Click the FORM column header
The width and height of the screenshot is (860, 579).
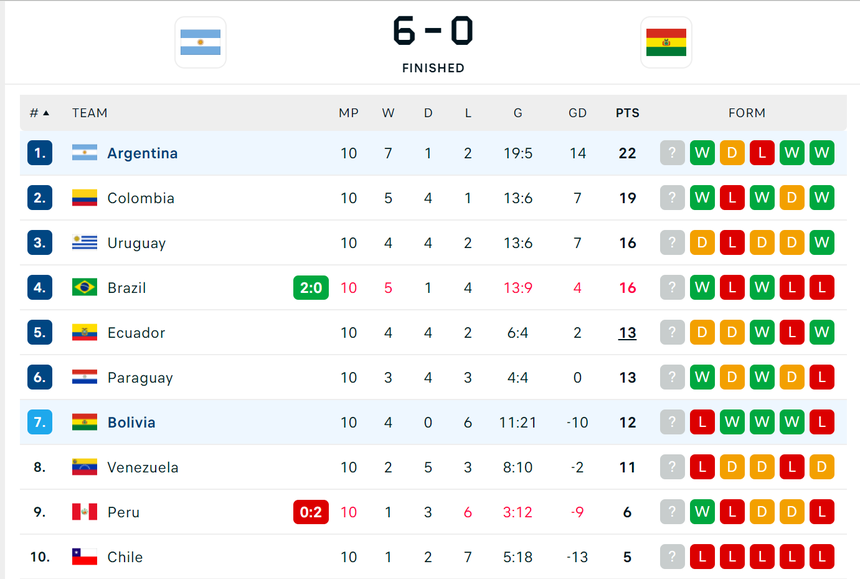click(x=747, y=113)
